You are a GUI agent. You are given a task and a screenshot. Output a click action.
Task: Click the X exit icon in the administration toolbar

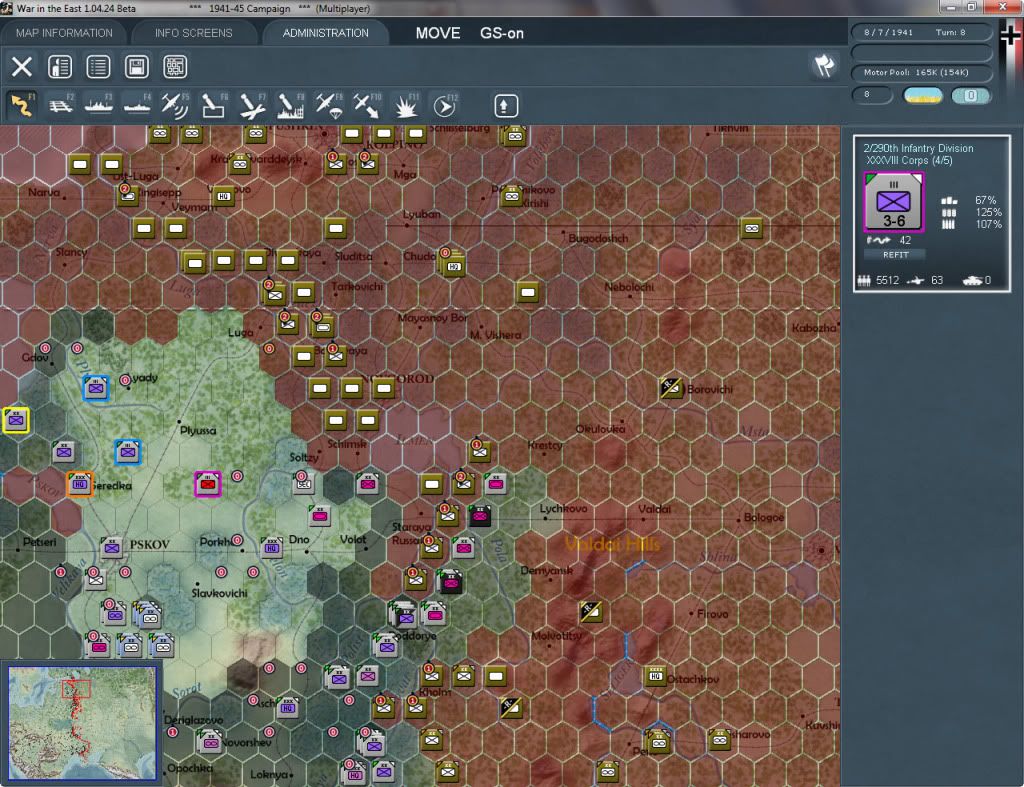click(22, 67)
